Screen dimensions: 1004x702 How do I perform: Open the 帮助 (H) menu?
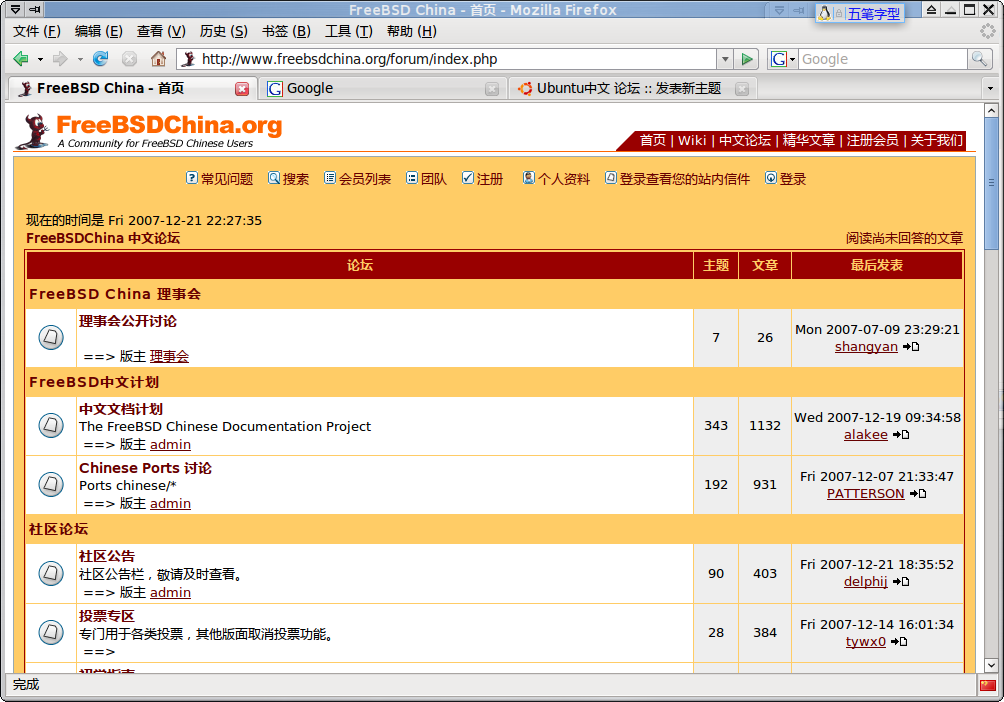[412, 31]
